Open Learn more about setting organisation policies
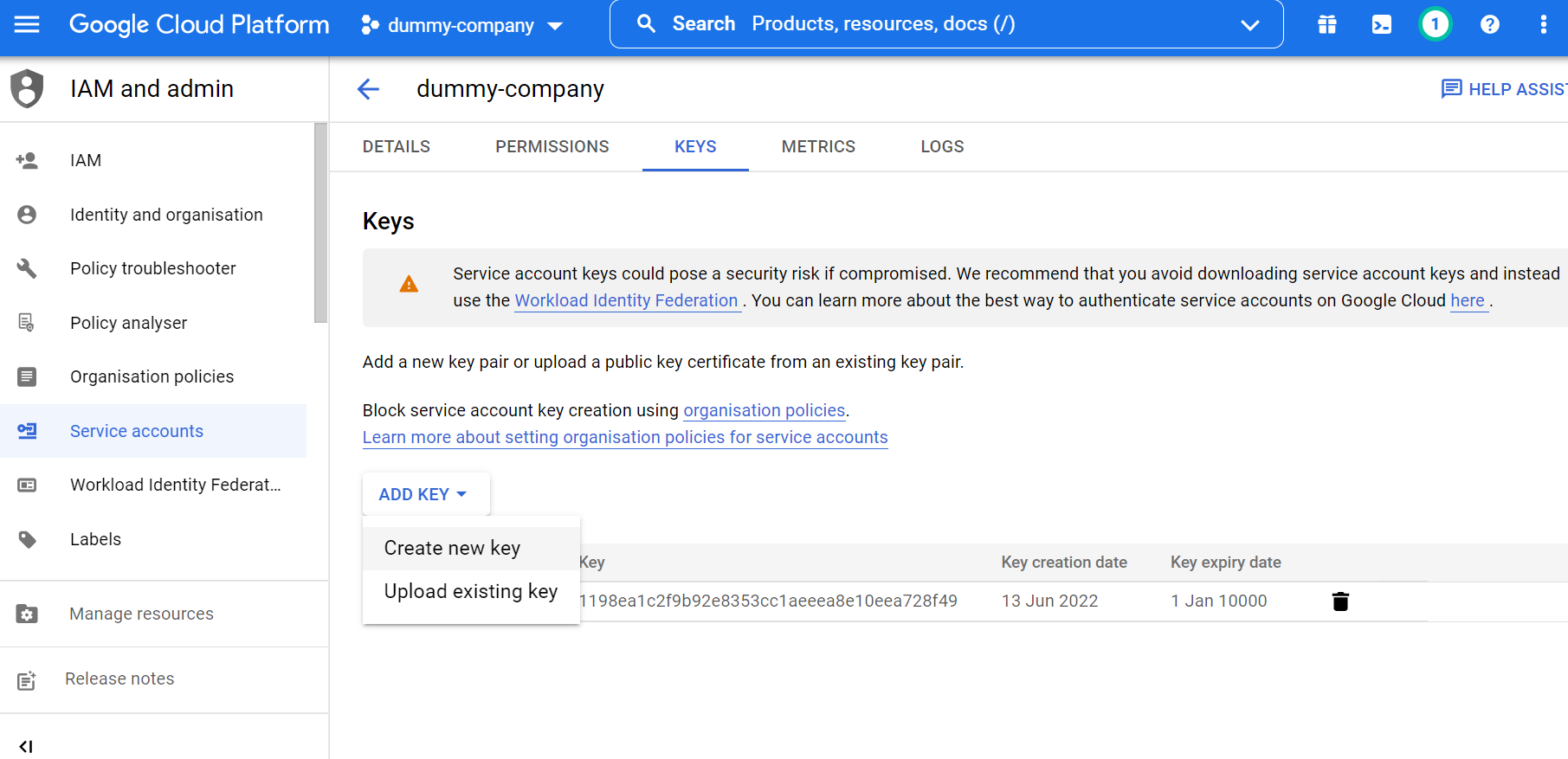This screenshot has width=1568, height=759. coord(625,437)
